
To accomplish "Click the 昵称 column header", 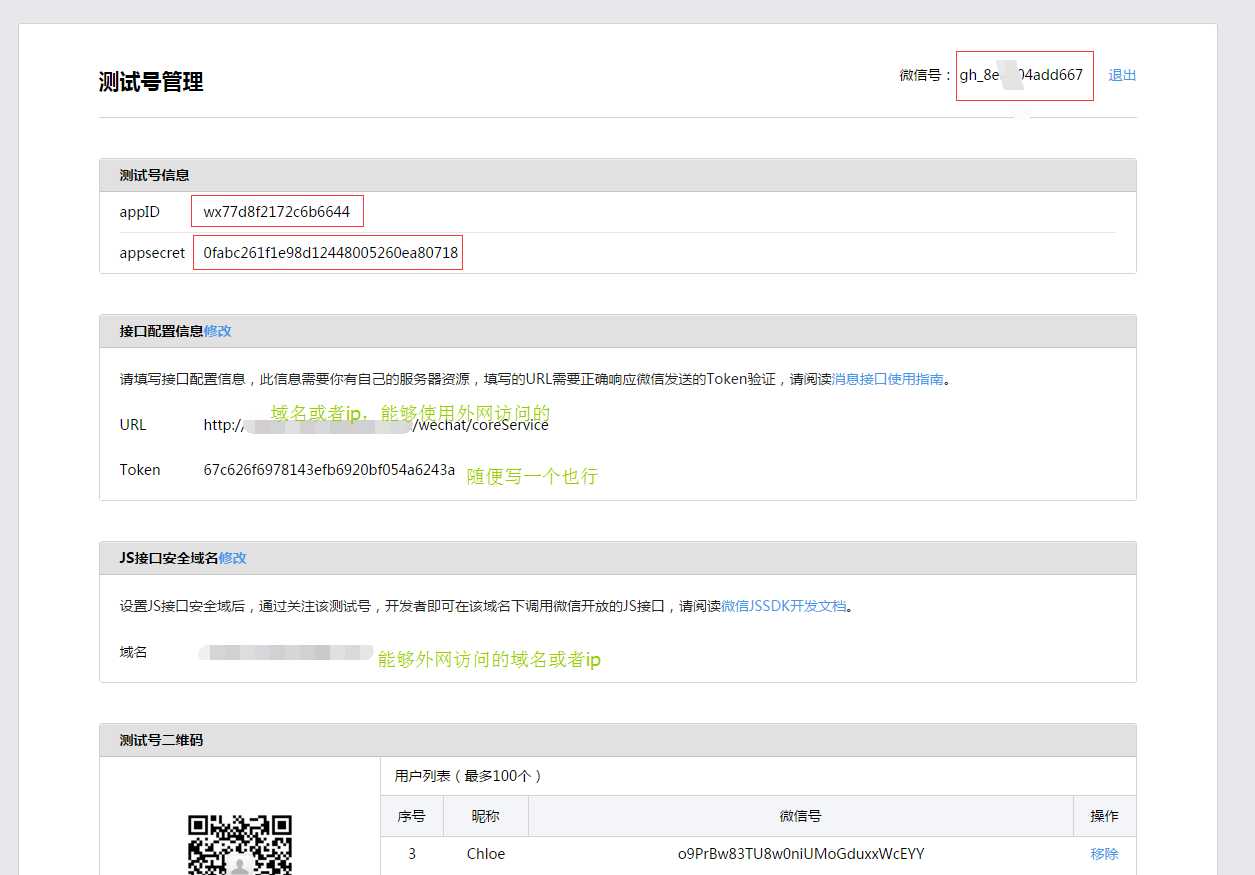I will [x=486, y=816].
